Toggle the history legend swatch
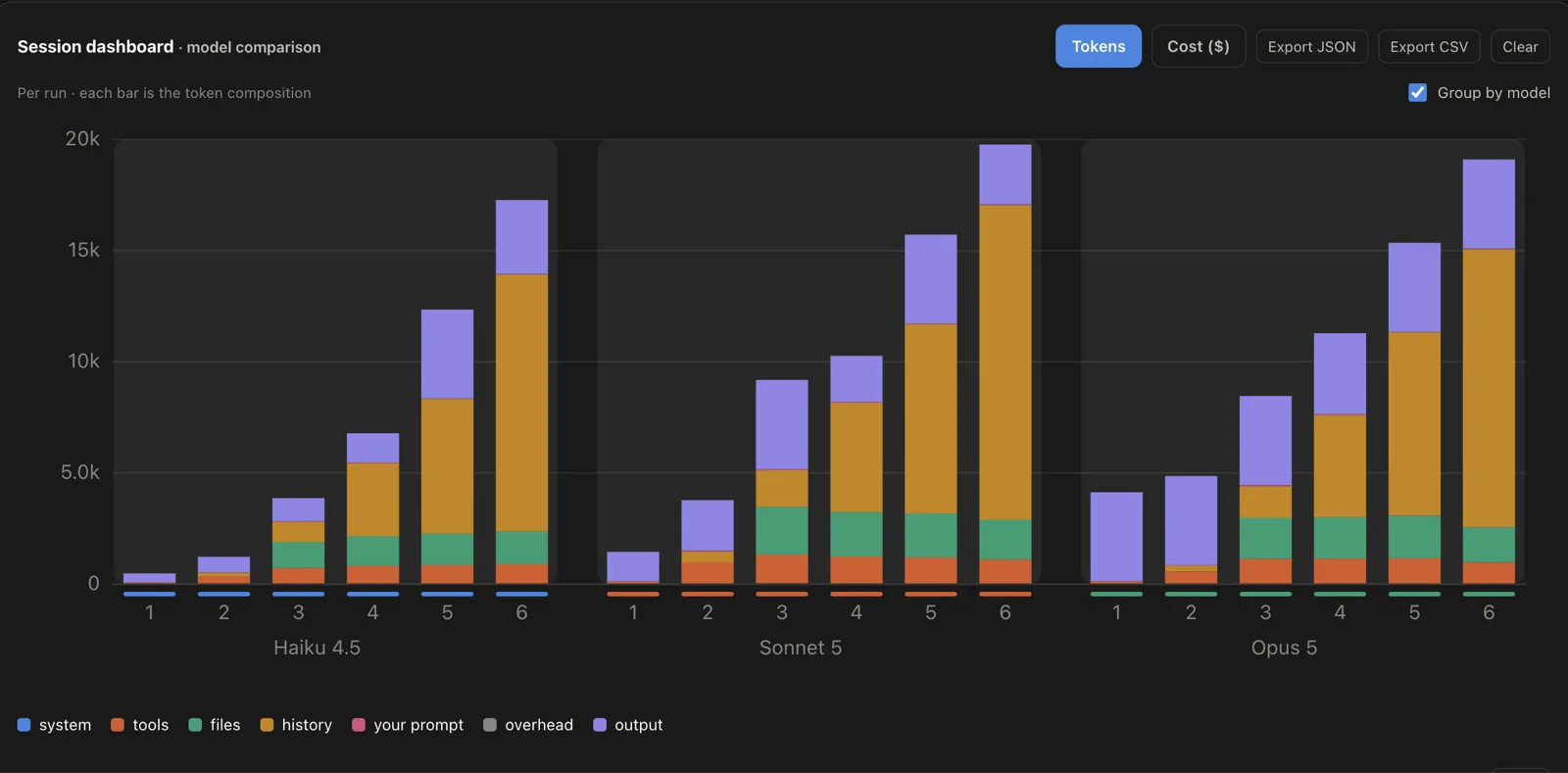The height and width of the screenshot is (773, 1568). tap(267, 725)
